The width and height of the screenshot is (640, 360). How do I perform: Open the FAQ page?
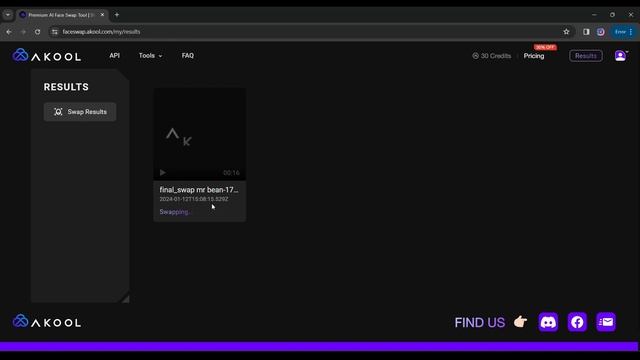(x=188, y=56)
